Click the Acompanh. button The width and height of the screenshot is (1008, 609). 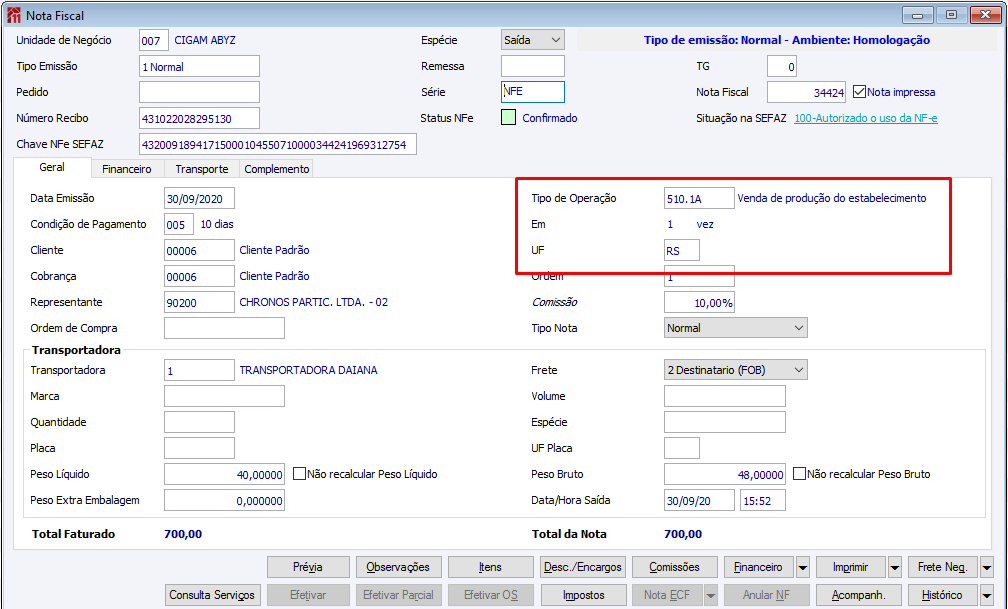click(x=859, y=595)
